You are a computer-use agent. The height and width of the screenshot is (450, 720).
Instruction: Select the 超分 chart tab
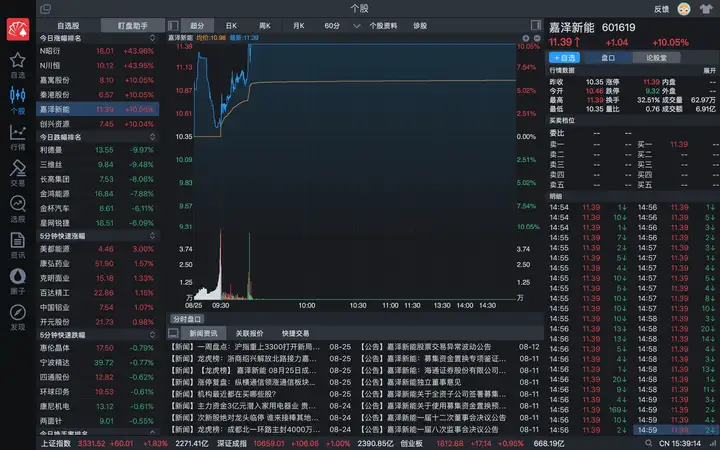[x=197, y=26]
